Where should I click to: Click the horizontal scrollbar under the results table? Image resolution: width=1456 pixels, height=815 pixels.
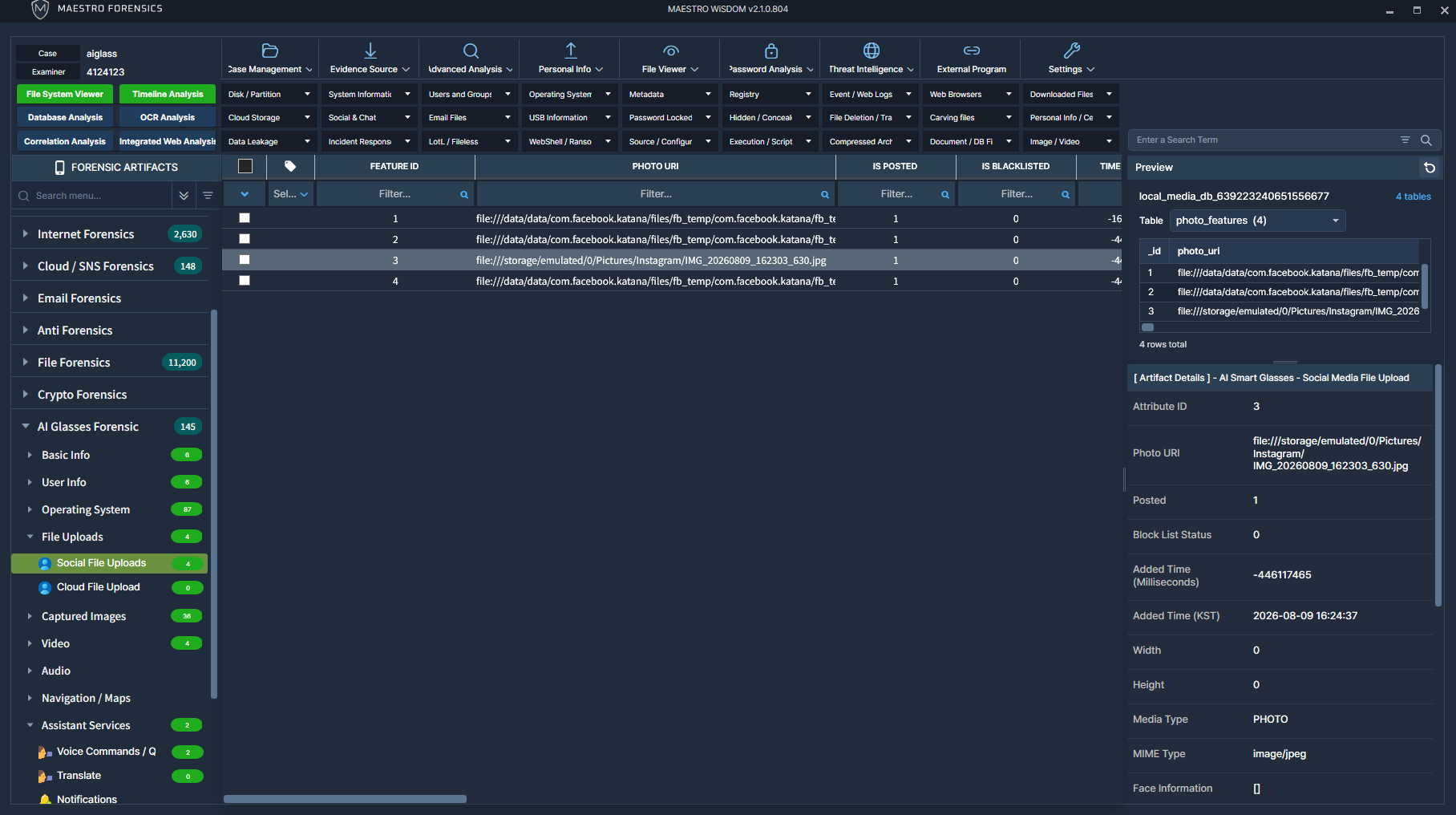345,799
